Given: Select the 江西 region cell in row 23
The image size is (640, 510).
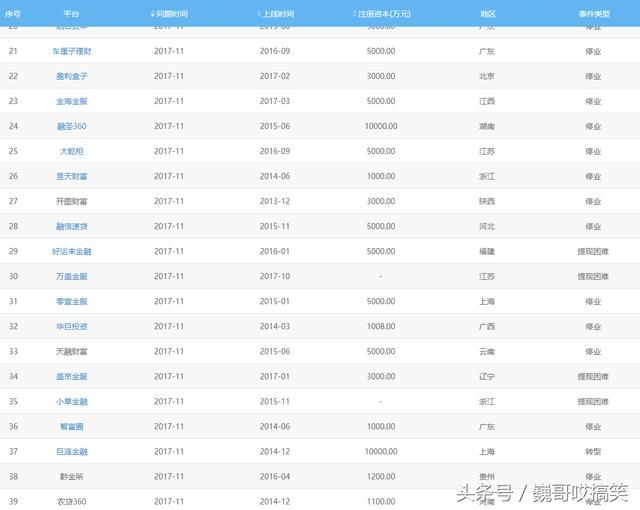Looking at the screenshot, I should [487, 101].
